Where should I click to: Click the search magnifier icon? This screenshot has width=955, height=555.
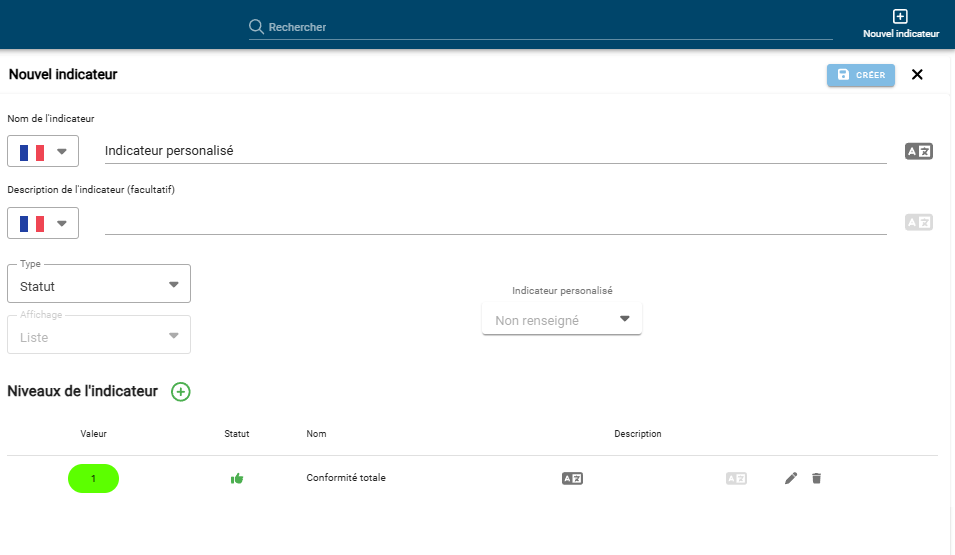point(257,27)
